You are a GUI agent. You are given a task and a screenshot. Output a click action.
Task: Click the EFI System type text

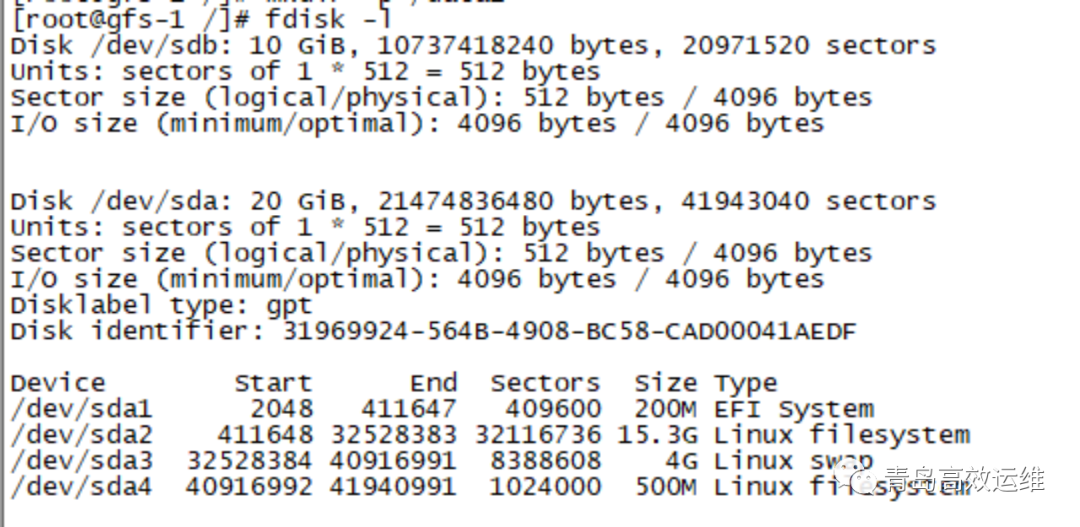793,410
